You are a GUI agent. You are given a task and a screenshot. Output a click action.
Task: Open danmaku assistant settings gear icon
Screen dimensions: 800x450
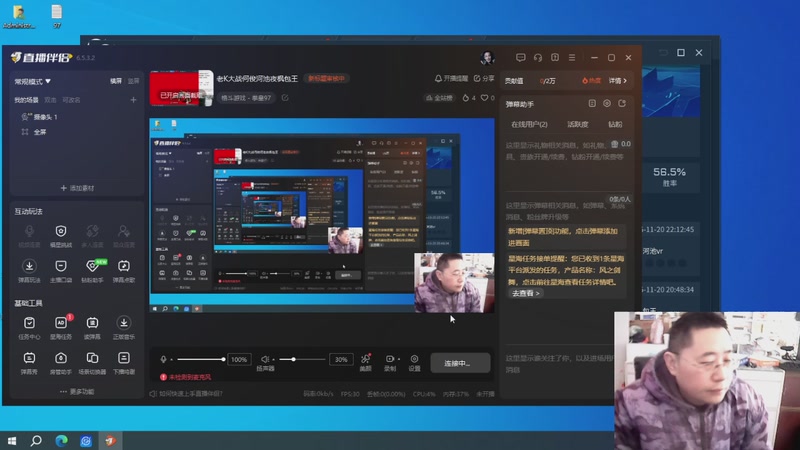pos(607,104)
